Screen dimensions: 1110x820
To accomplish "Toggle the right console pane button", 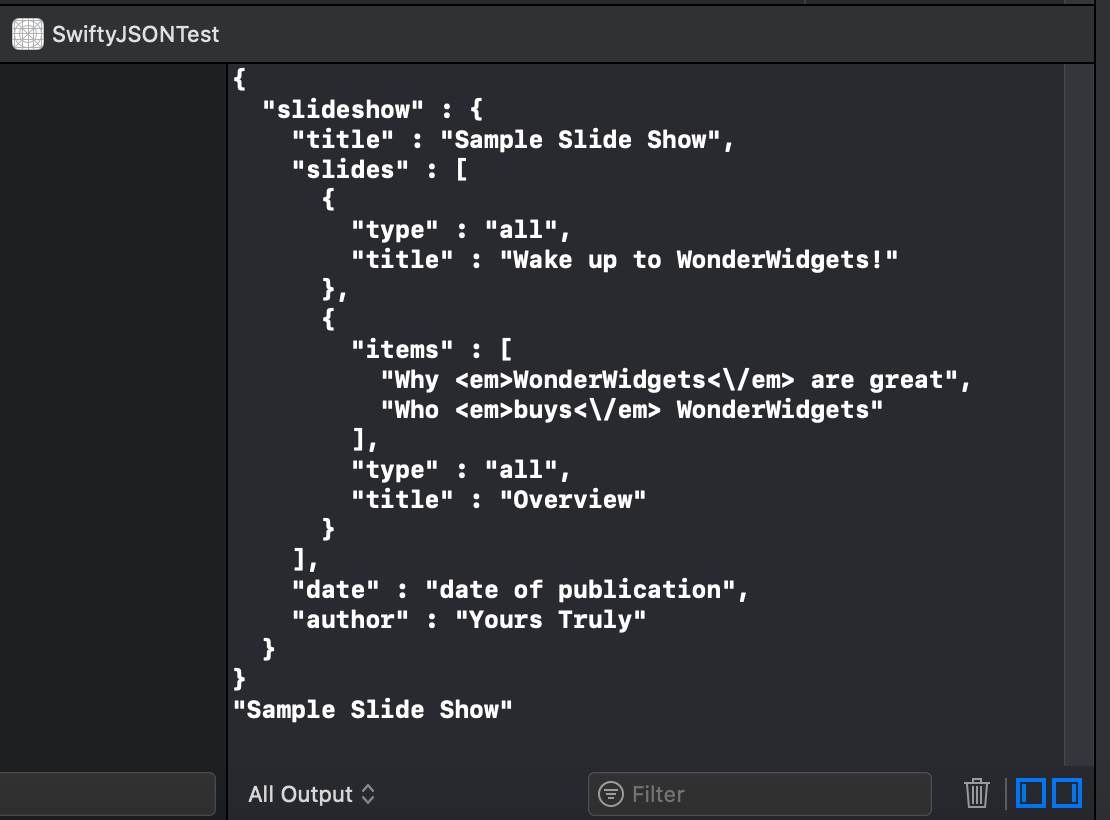I will 1067,793.
